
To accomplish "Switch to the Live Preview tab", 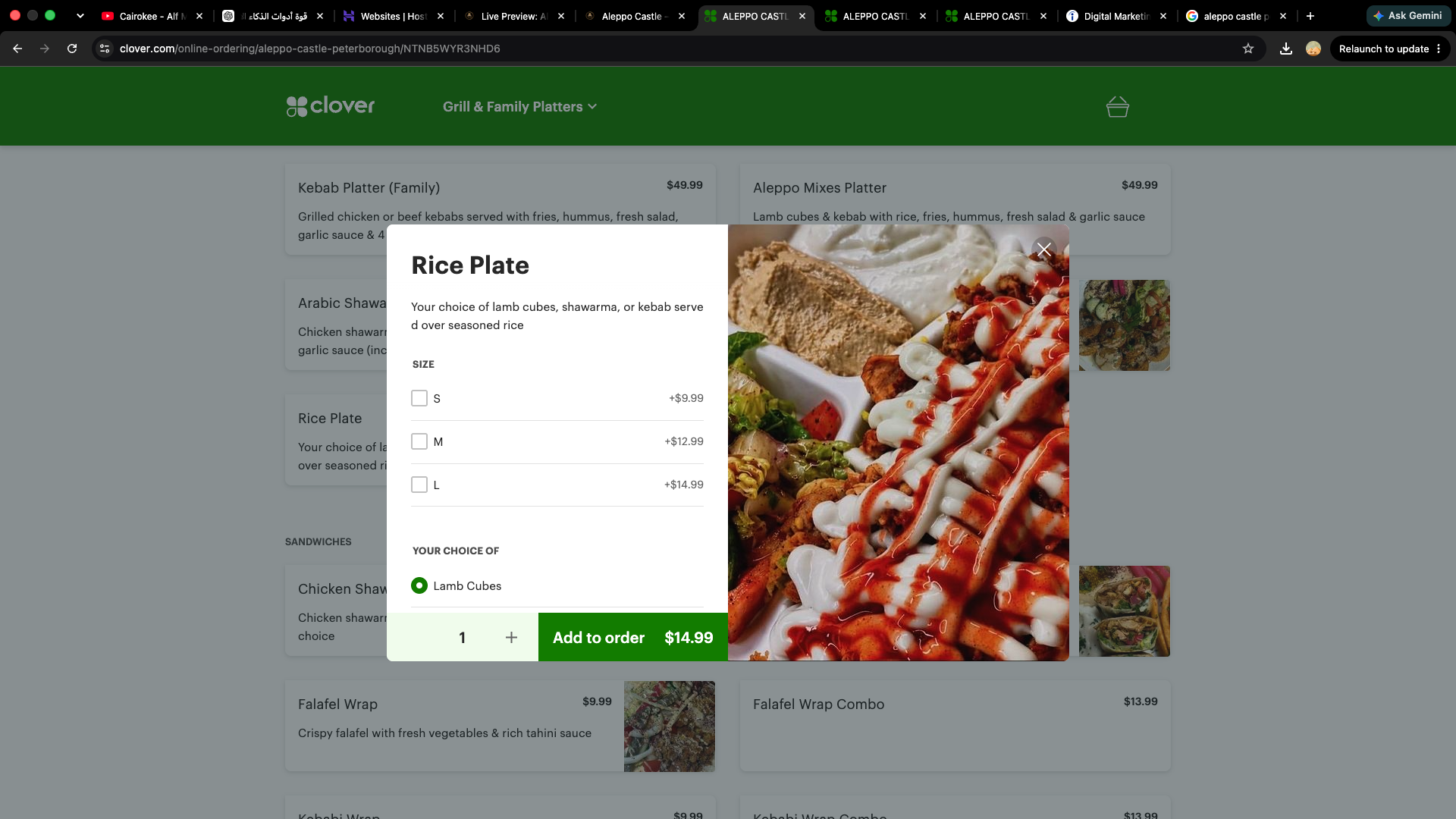I will point(514,16).
